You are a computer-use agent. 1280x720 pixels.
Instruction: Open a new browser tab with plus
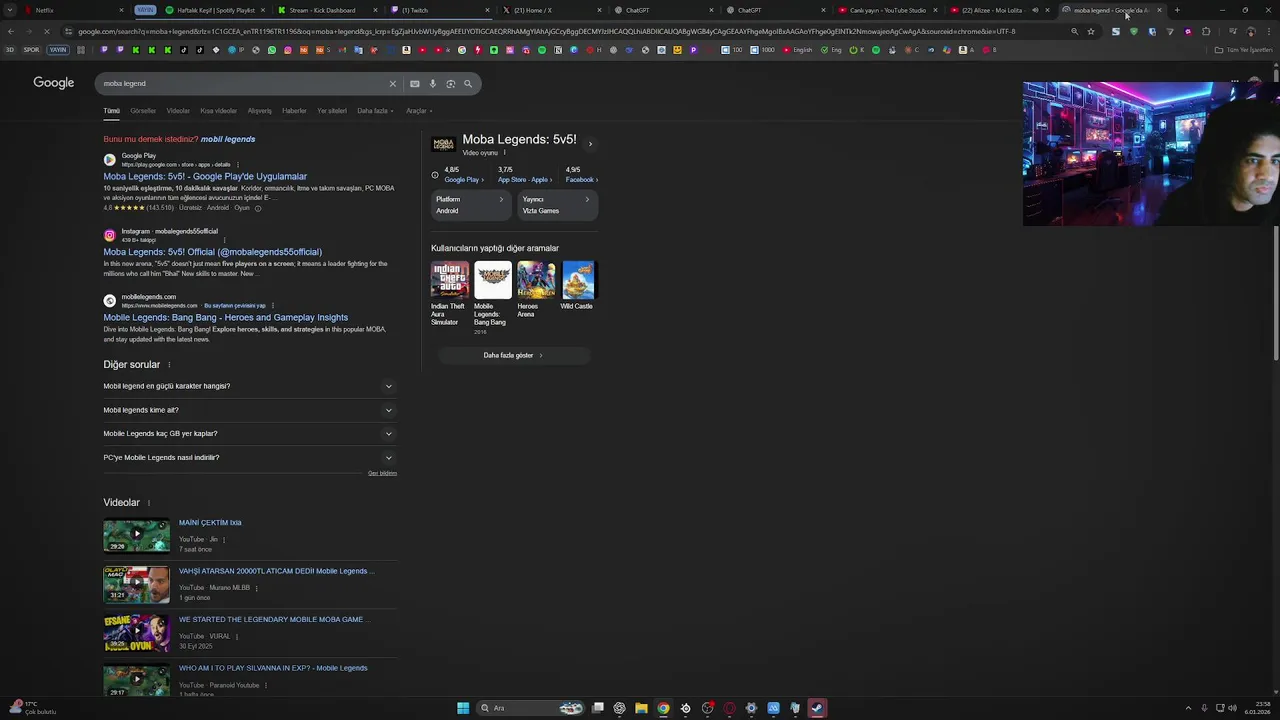1177,10
